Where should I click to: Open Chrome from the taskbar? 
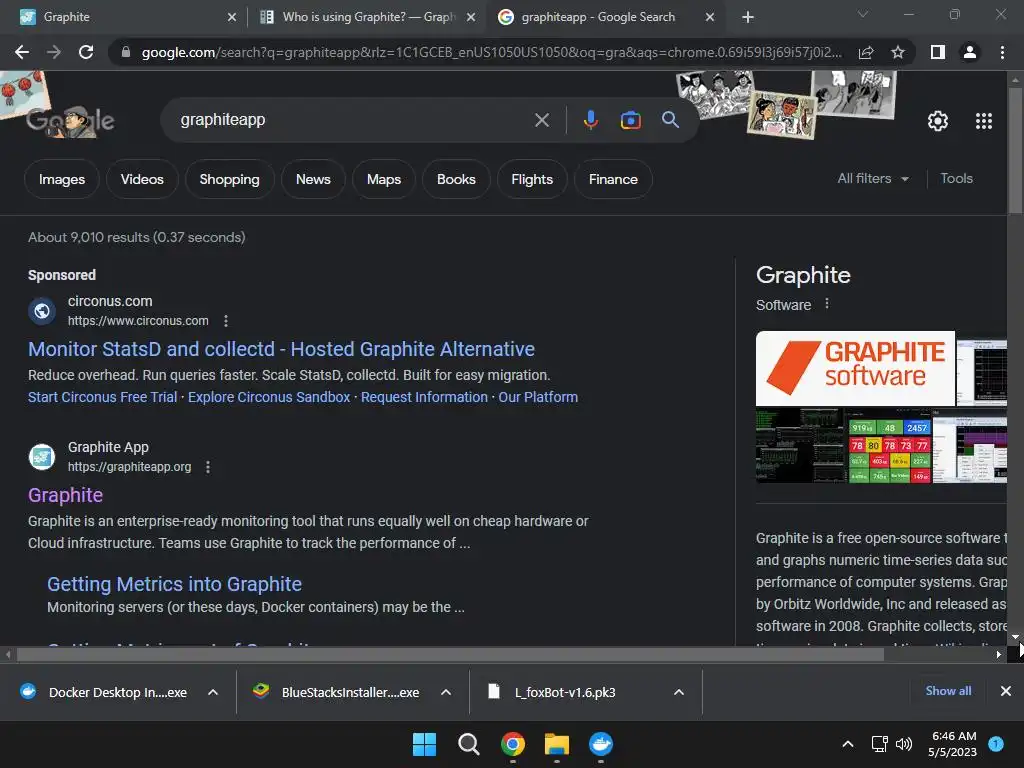pos(513,744)
